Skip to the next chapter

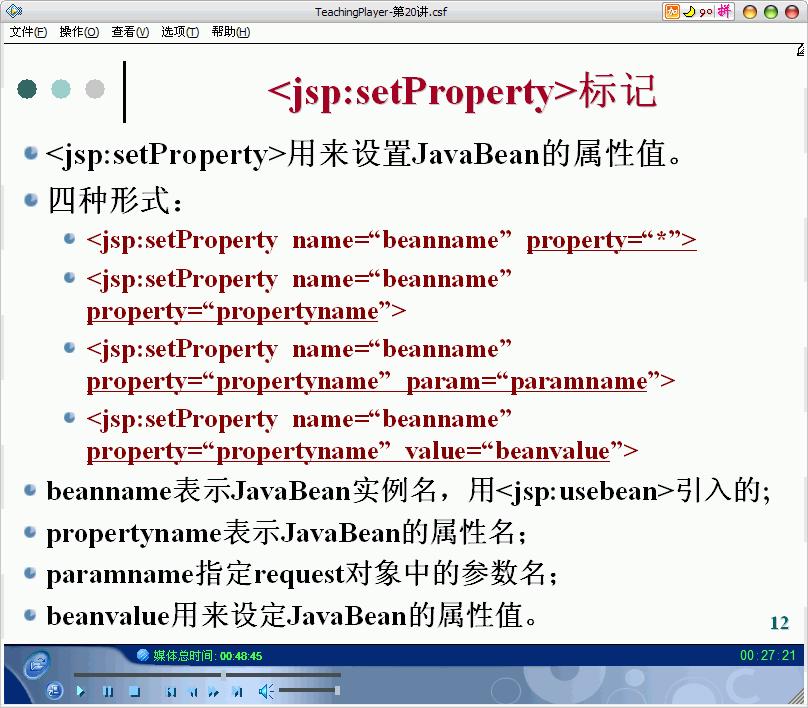237,692
